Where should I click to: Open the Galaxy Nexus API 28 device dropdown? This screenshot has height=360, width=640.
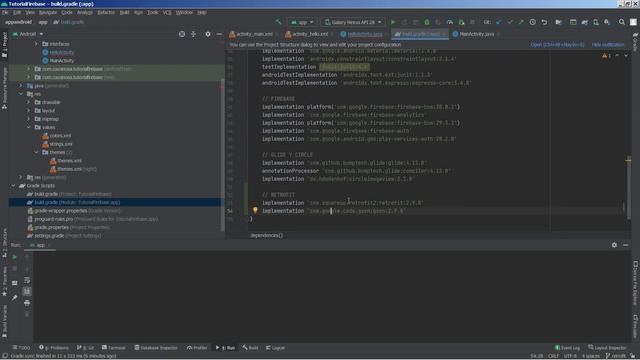pos(353,22)
